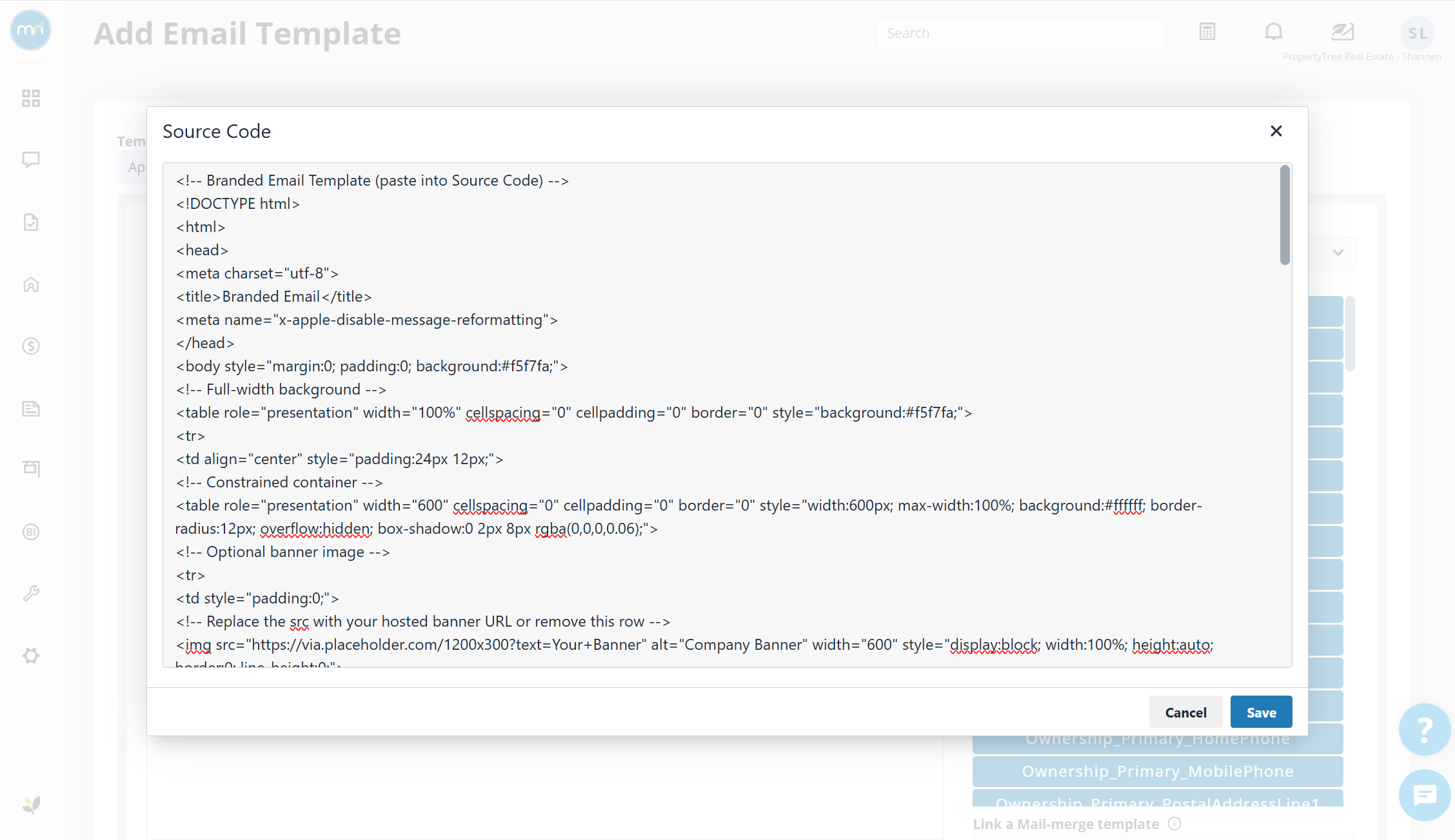Image resolution: width=1455 pixels, height=840 pixels.
Task: Click the MRI logo icon
Action: tap(30, 30)
